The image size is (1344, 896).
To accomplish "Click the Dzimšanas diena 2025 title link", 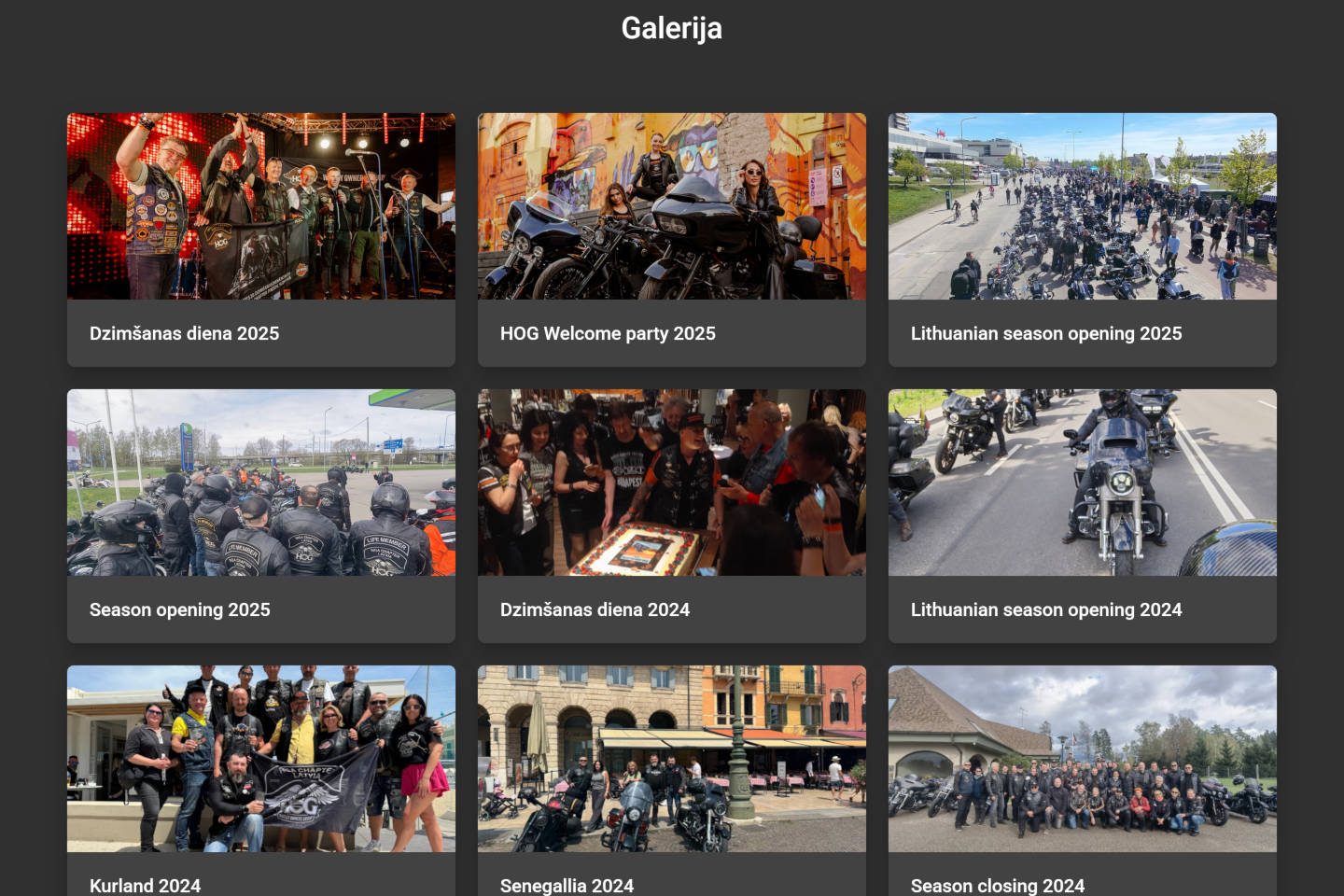I will [184, 333].
